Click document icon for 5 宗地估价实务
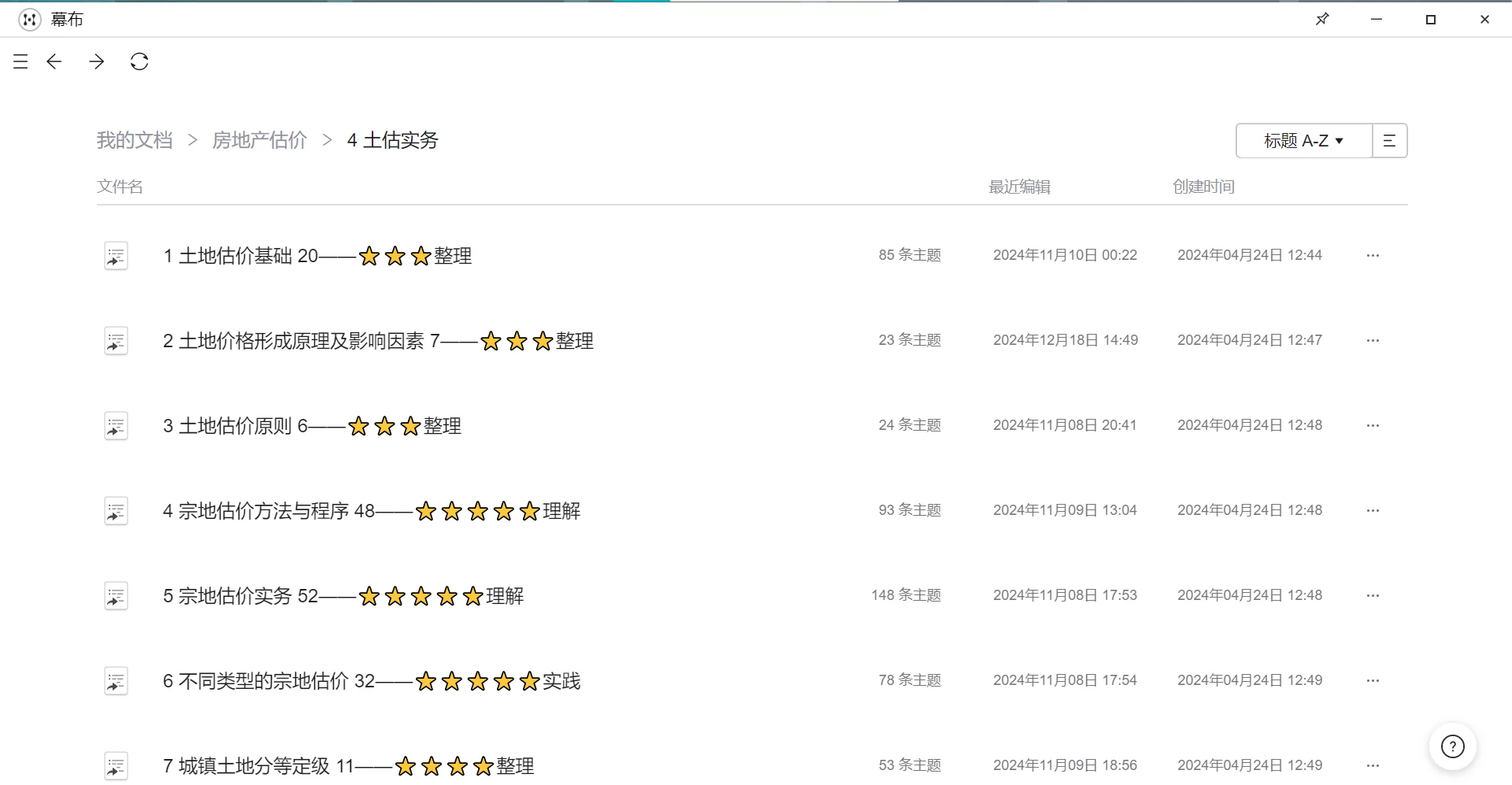The width and height of the screenshot is (1512, 785). click(x=116, y=596)
